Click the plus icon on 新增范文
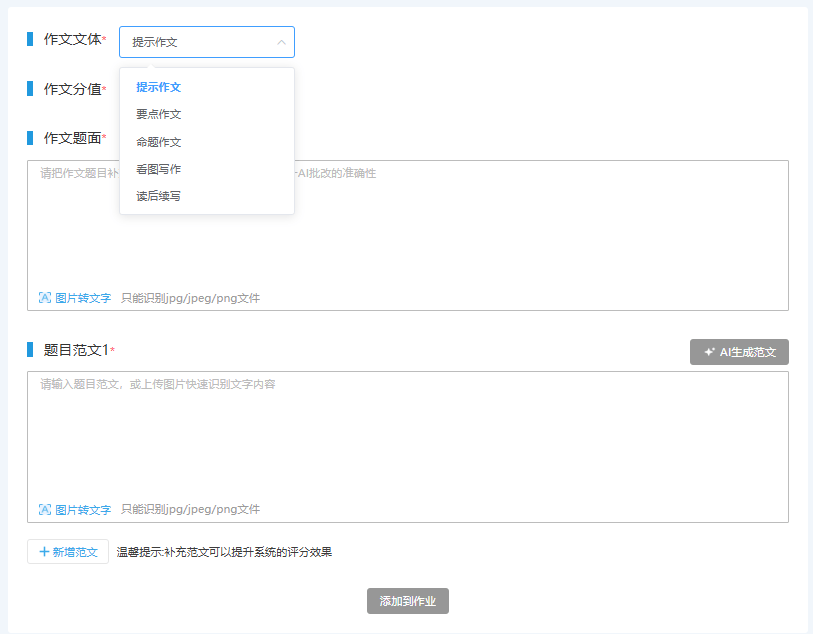The image size is (813, 634). (x=44, y=552)
